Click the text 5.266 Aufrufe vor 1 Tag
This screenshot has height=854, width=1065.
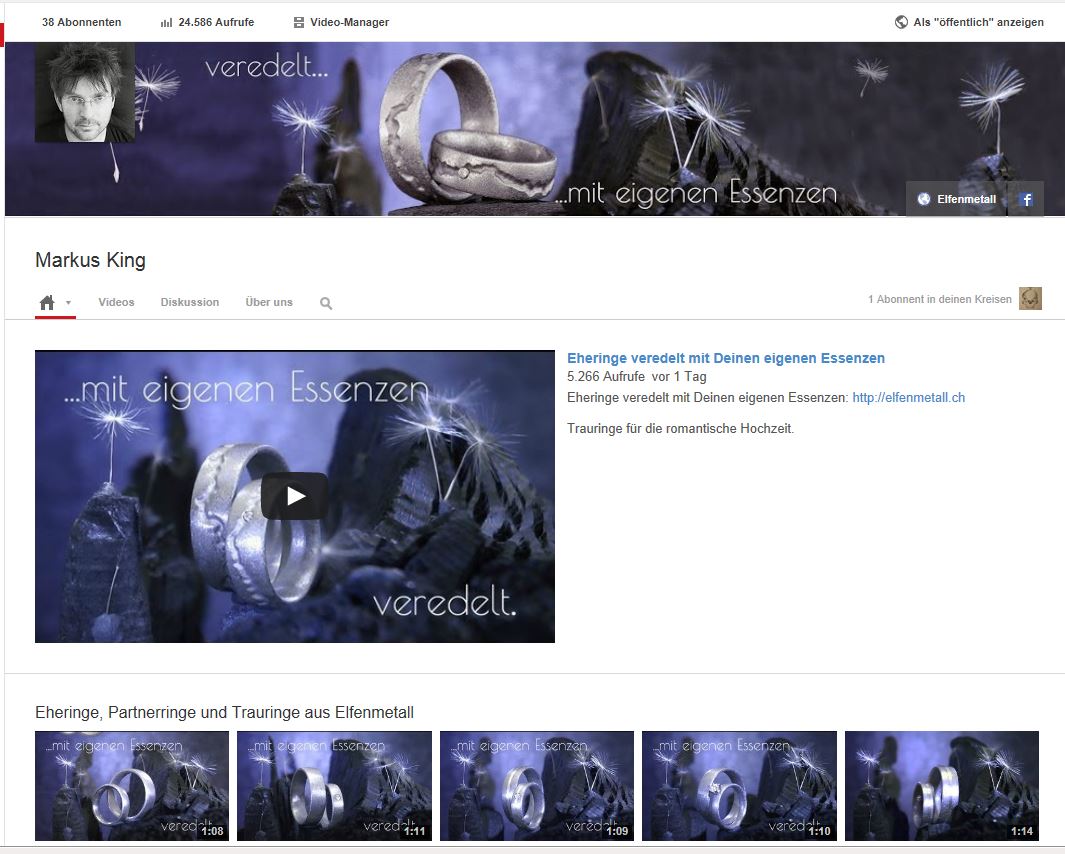pyautogui.click(x=636, y=376)
